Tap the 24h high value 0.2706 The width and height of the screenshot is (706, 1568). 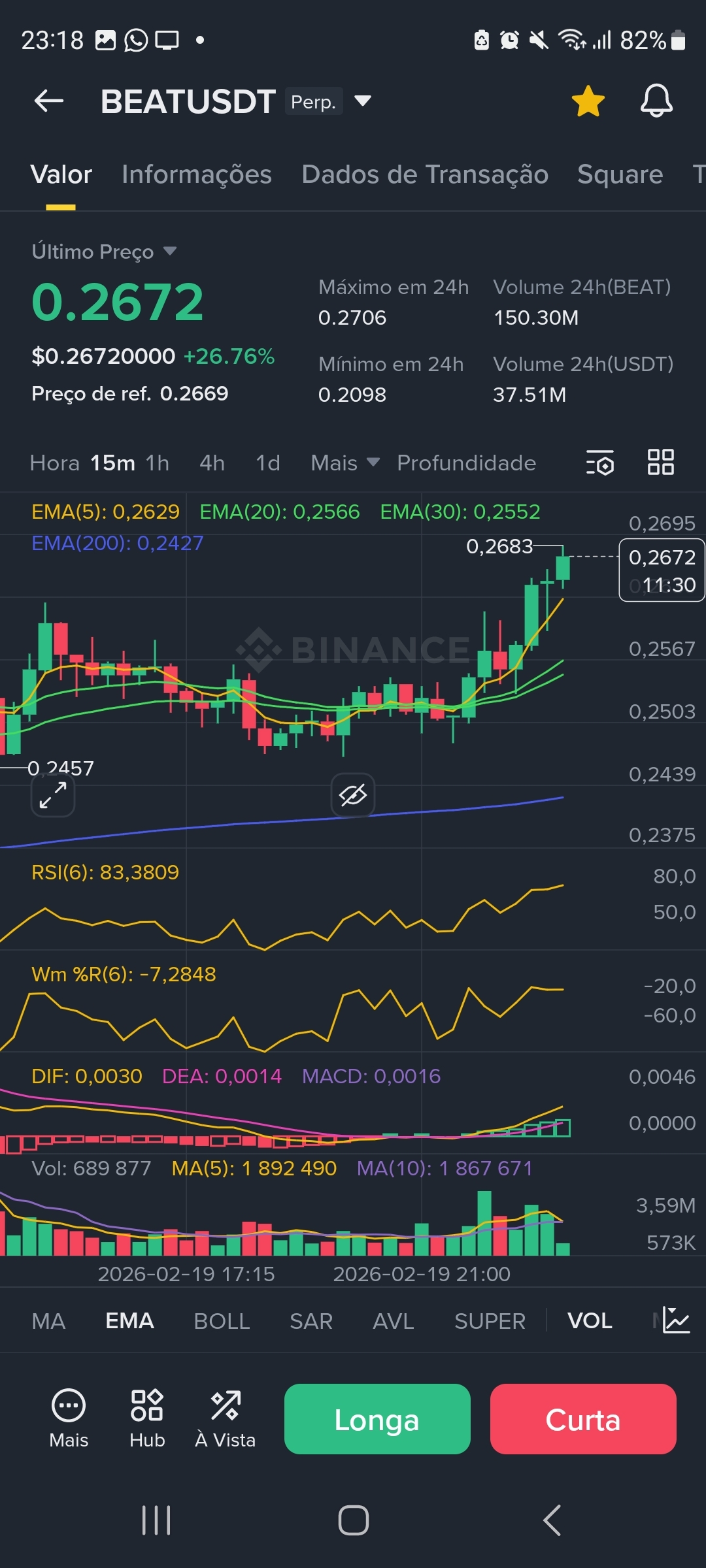click(x=352, y=318)
